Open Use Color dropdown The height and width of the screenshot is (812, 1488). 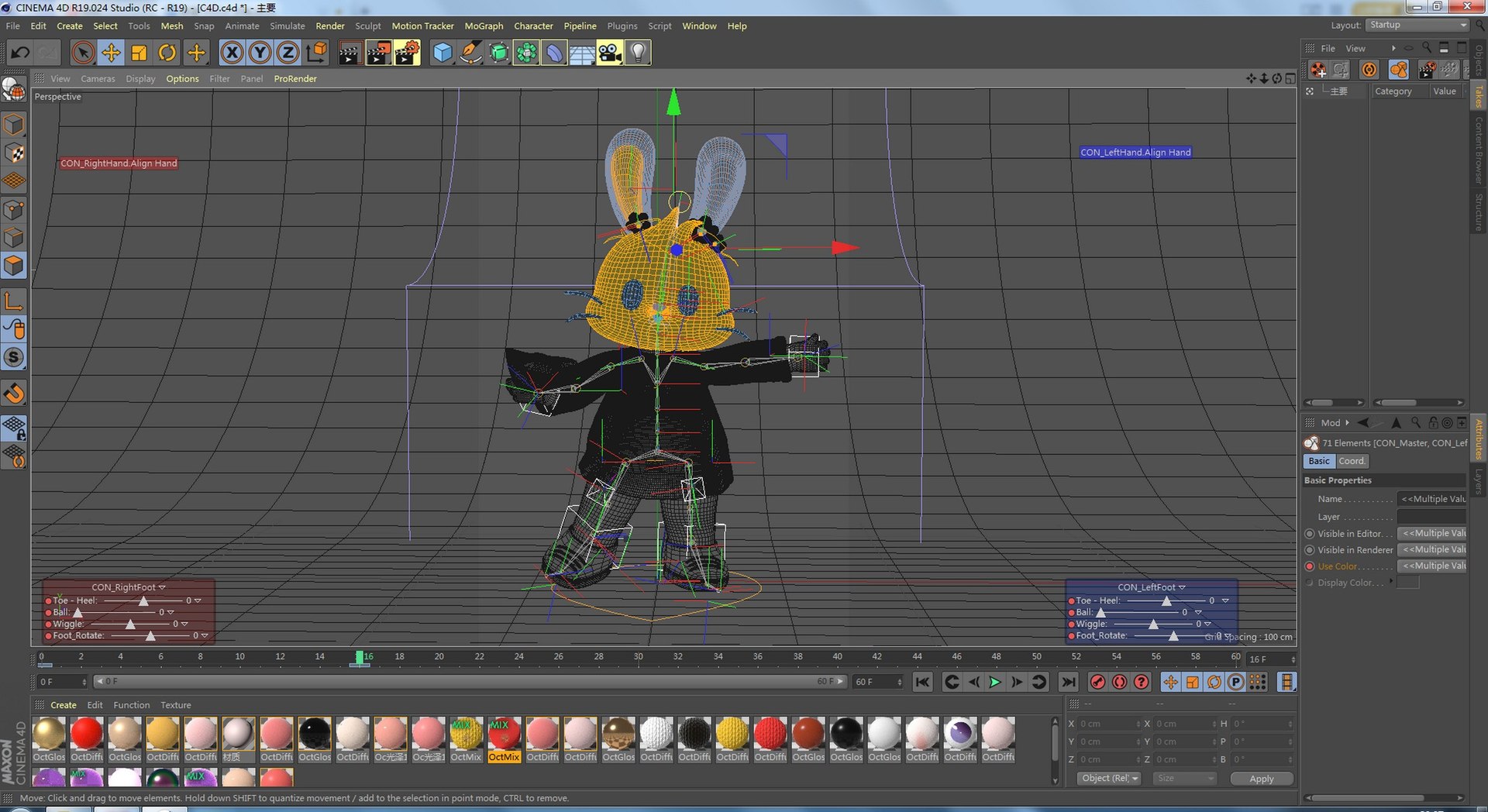coord(1432,566)
